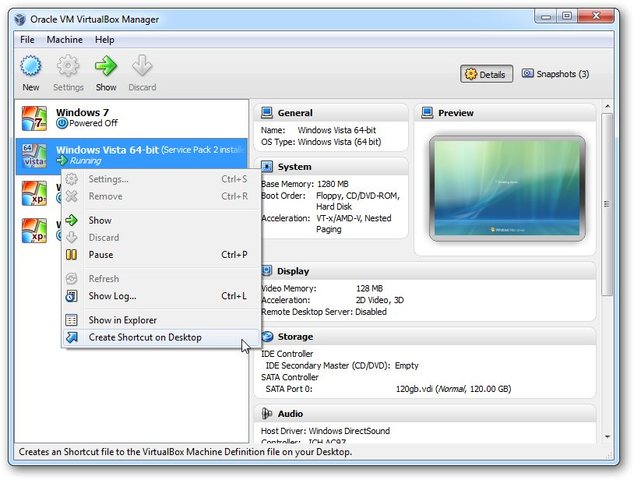Minimize the VirtualBox Manager window
634x480 pixels.
[546, 17]
